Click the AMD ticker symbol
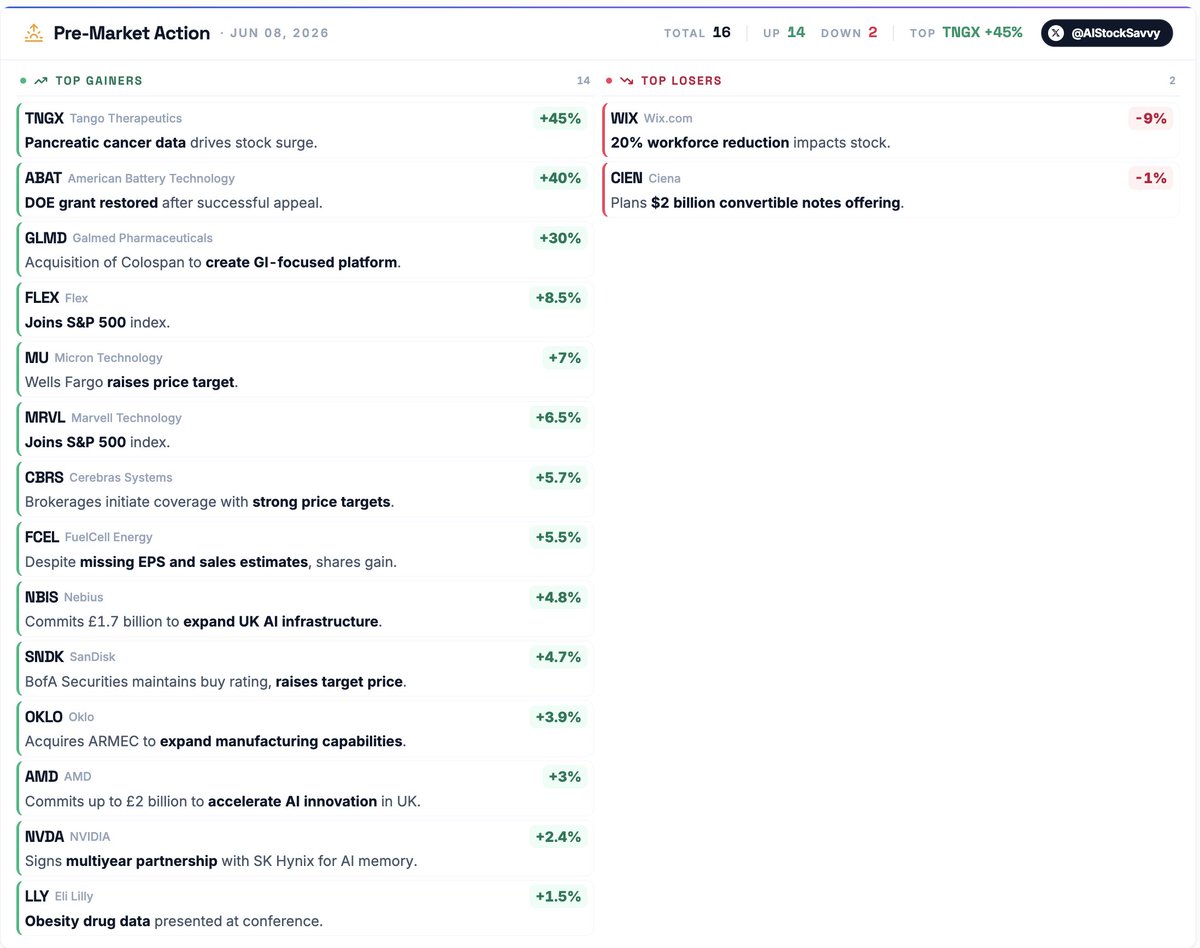Image resolution: width=1200 pixels, height=948 pixels. [41, 777]
